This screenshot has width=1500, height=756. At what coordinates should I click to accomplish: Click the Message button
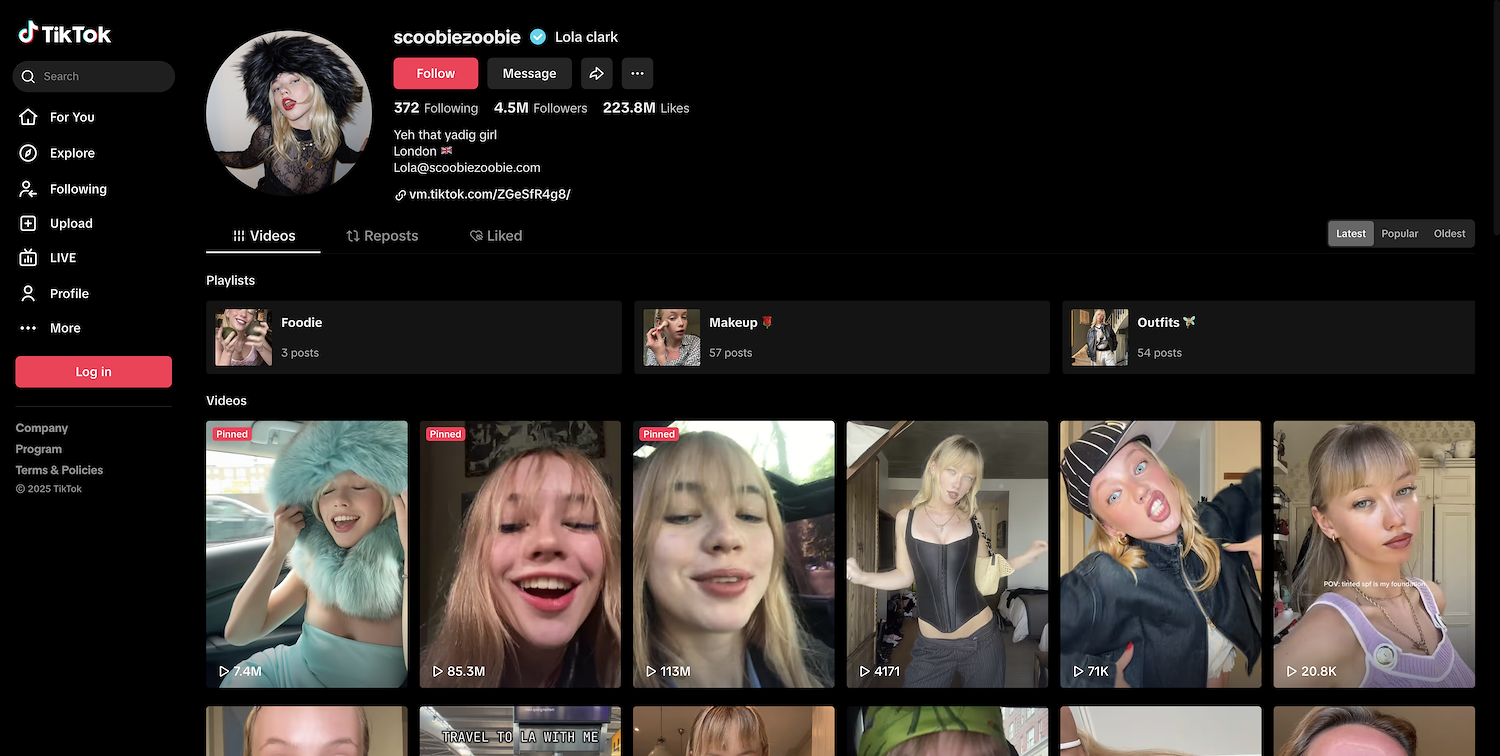pyautogui.click(x=529, y=73)
